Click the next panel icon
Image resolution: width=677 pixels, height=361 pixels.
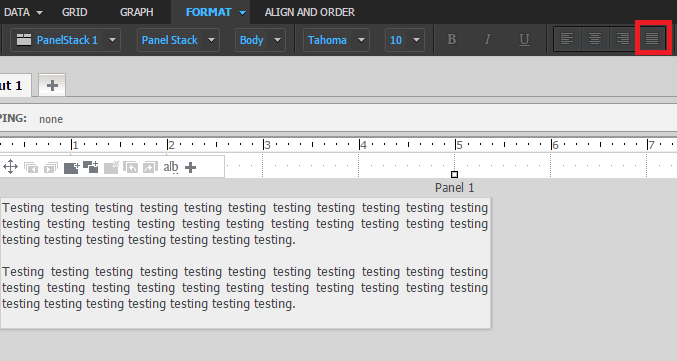[51, 167]
